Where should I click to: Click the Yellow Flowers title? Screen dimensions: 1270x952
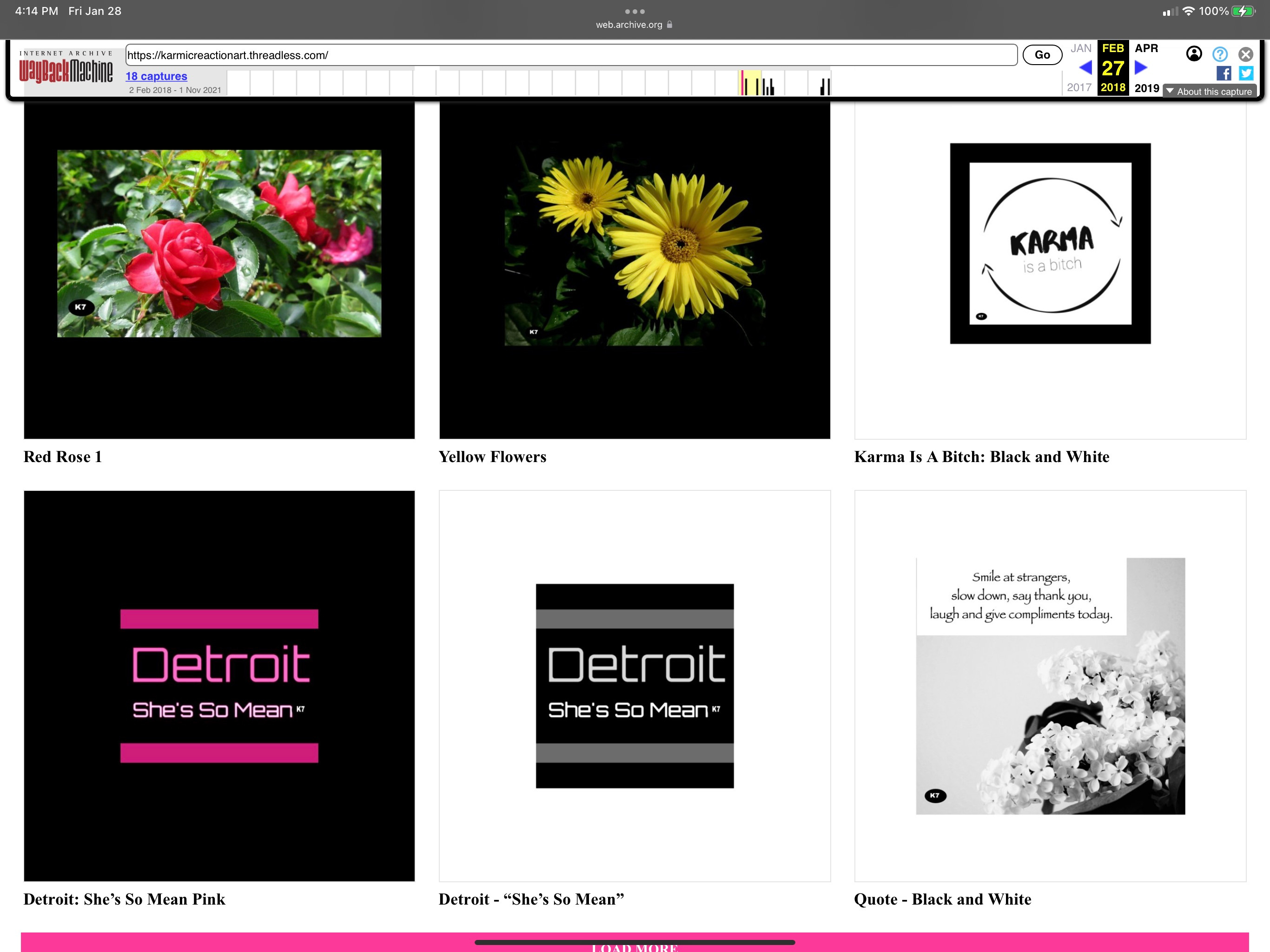point(492,457)
